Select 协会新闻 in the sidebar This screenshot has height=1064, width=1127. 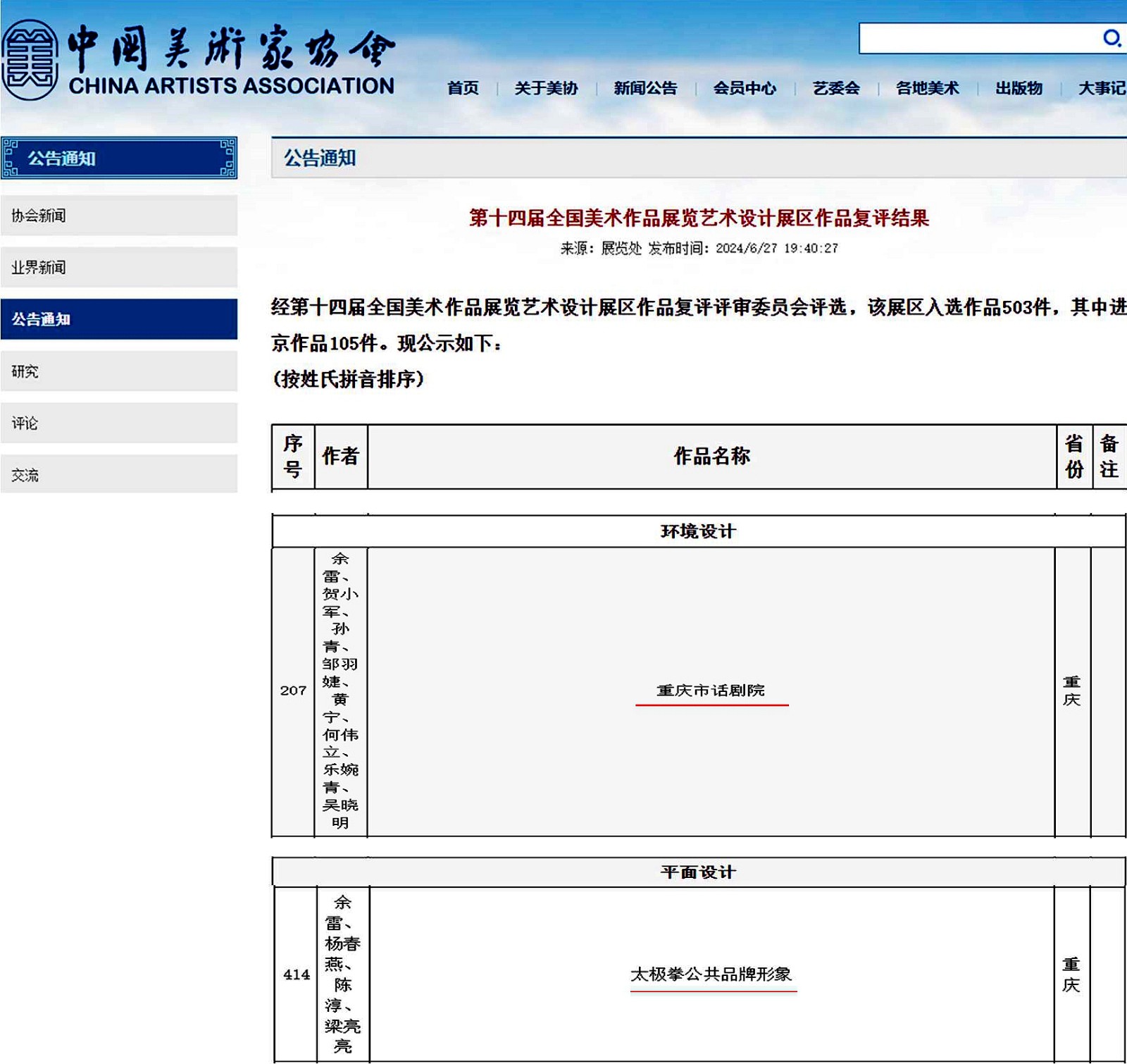point(119,216)
